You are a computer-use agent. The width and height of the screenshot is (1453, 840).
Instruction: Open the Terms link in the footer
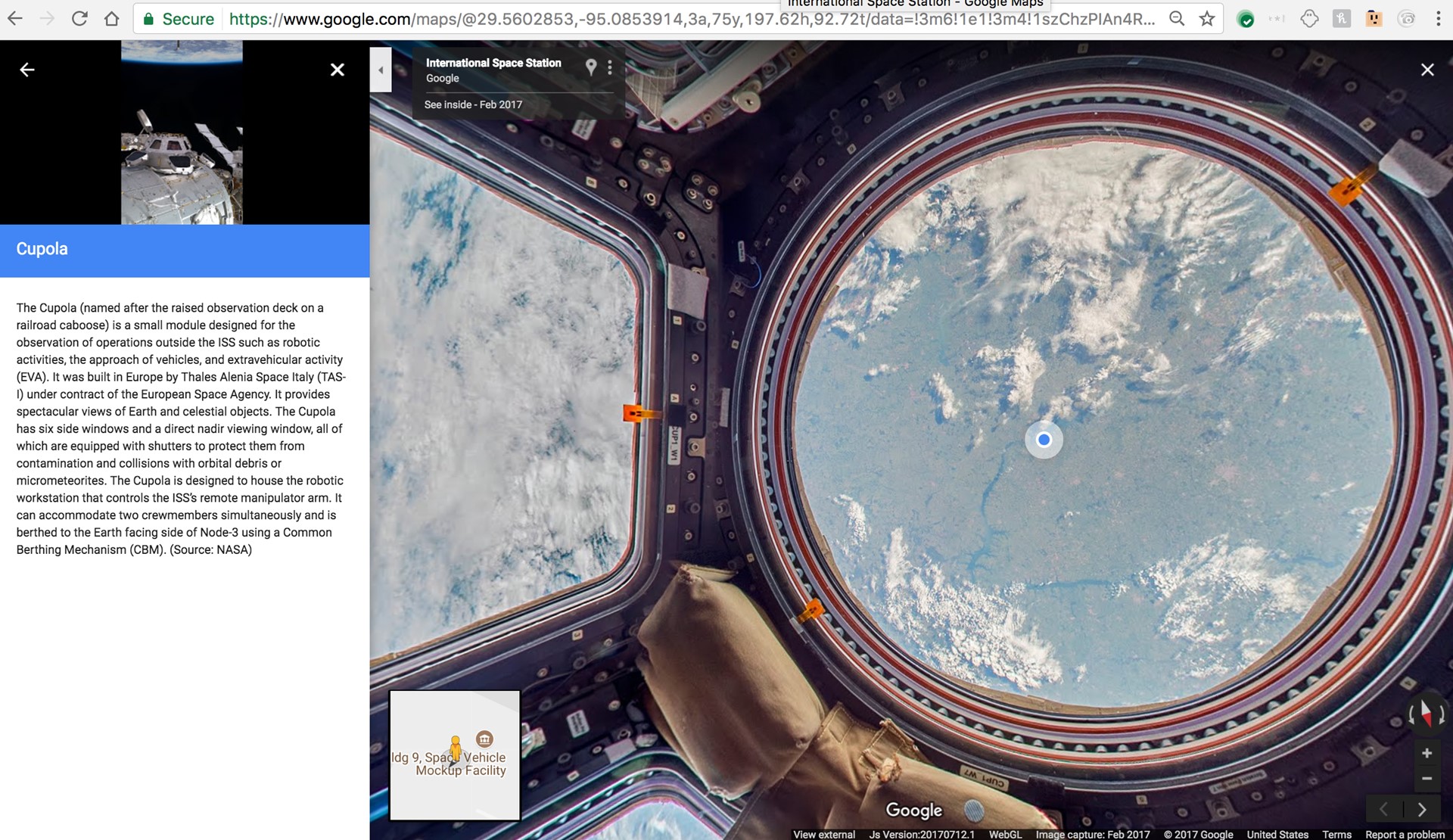(1336, 834)
